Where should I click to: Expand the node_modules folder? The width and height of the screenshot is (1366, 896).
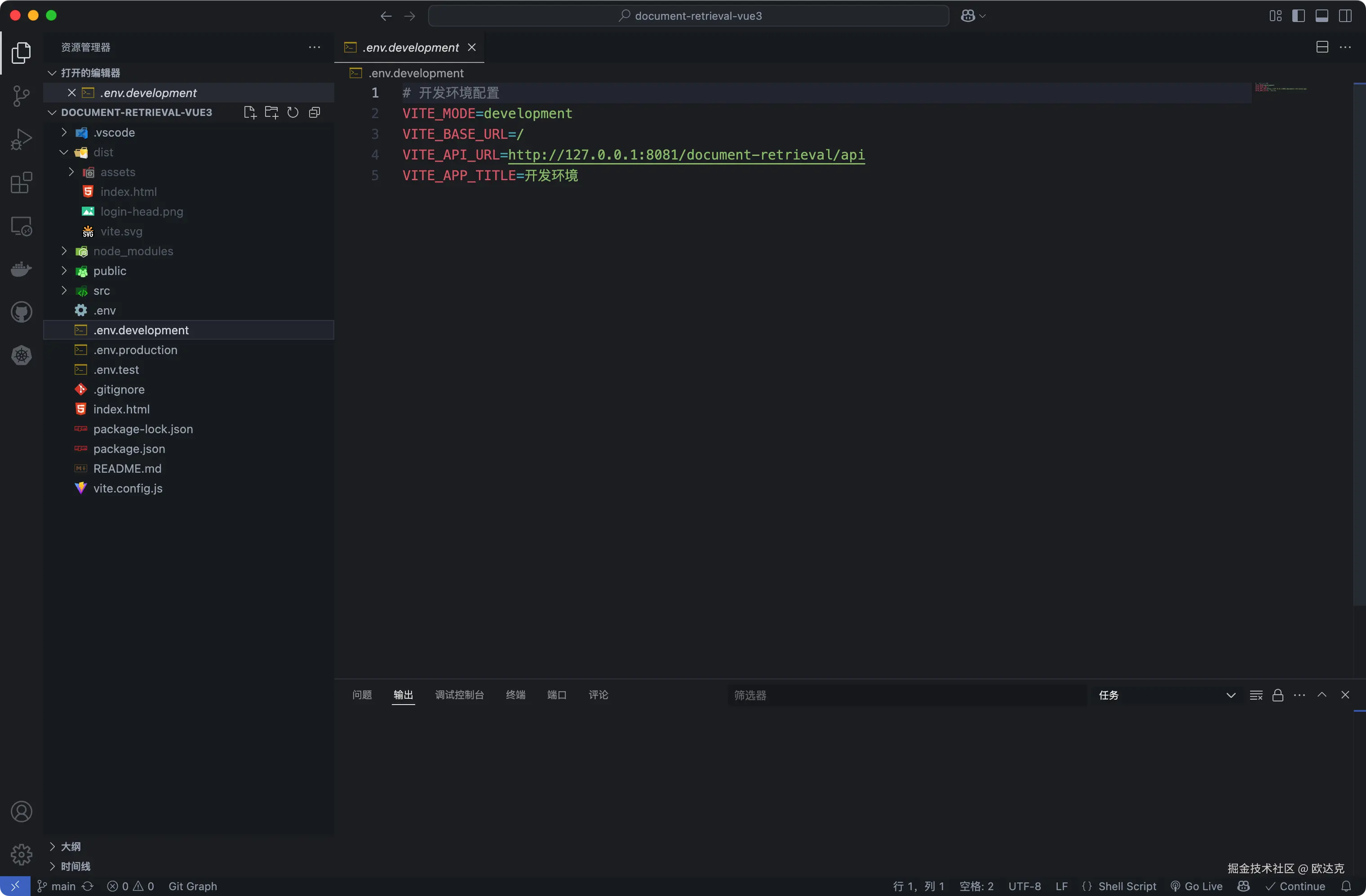click(x=133, y=251)
